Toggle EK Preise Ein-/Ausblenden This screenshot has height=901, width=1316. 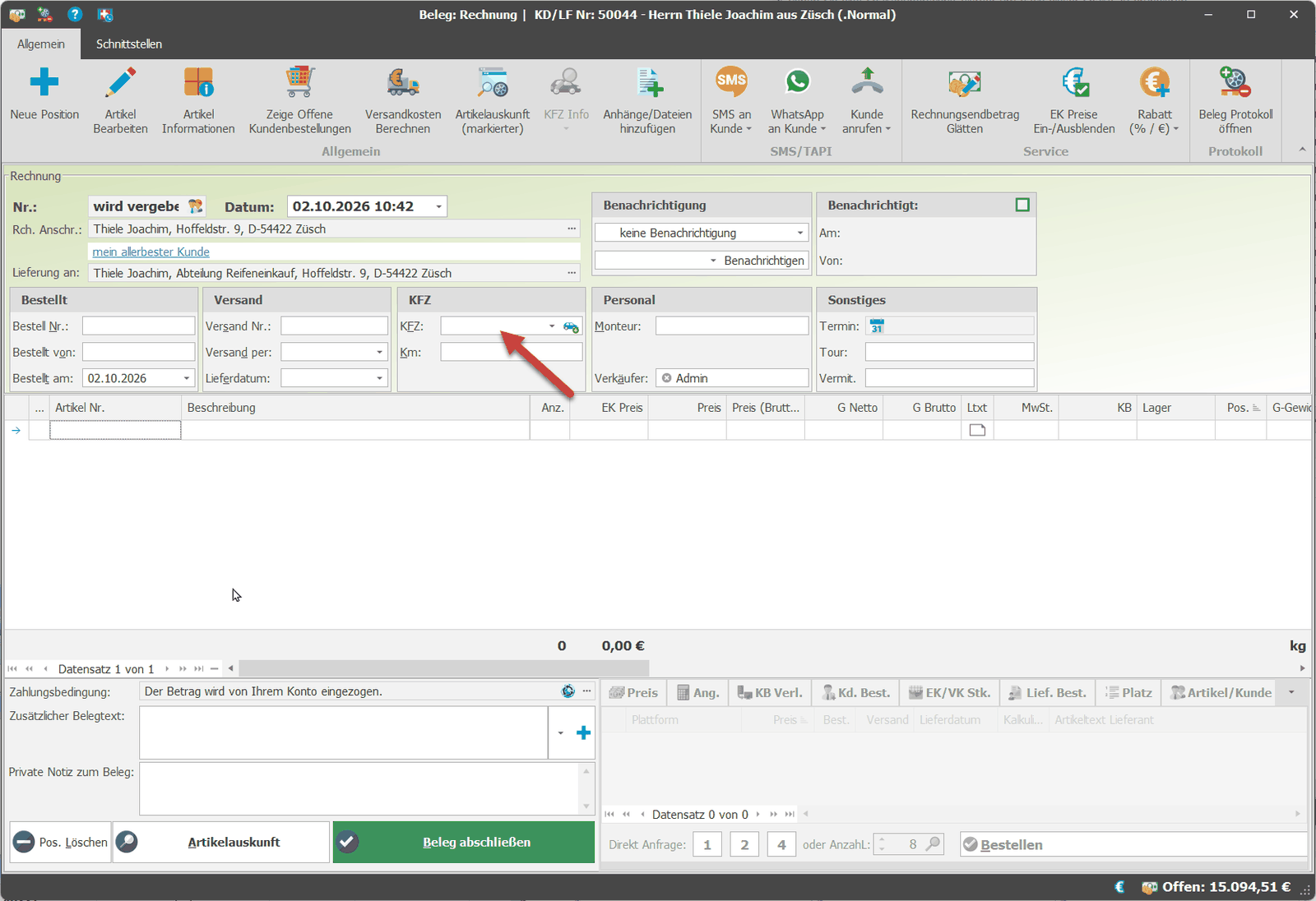[1074, 100]
